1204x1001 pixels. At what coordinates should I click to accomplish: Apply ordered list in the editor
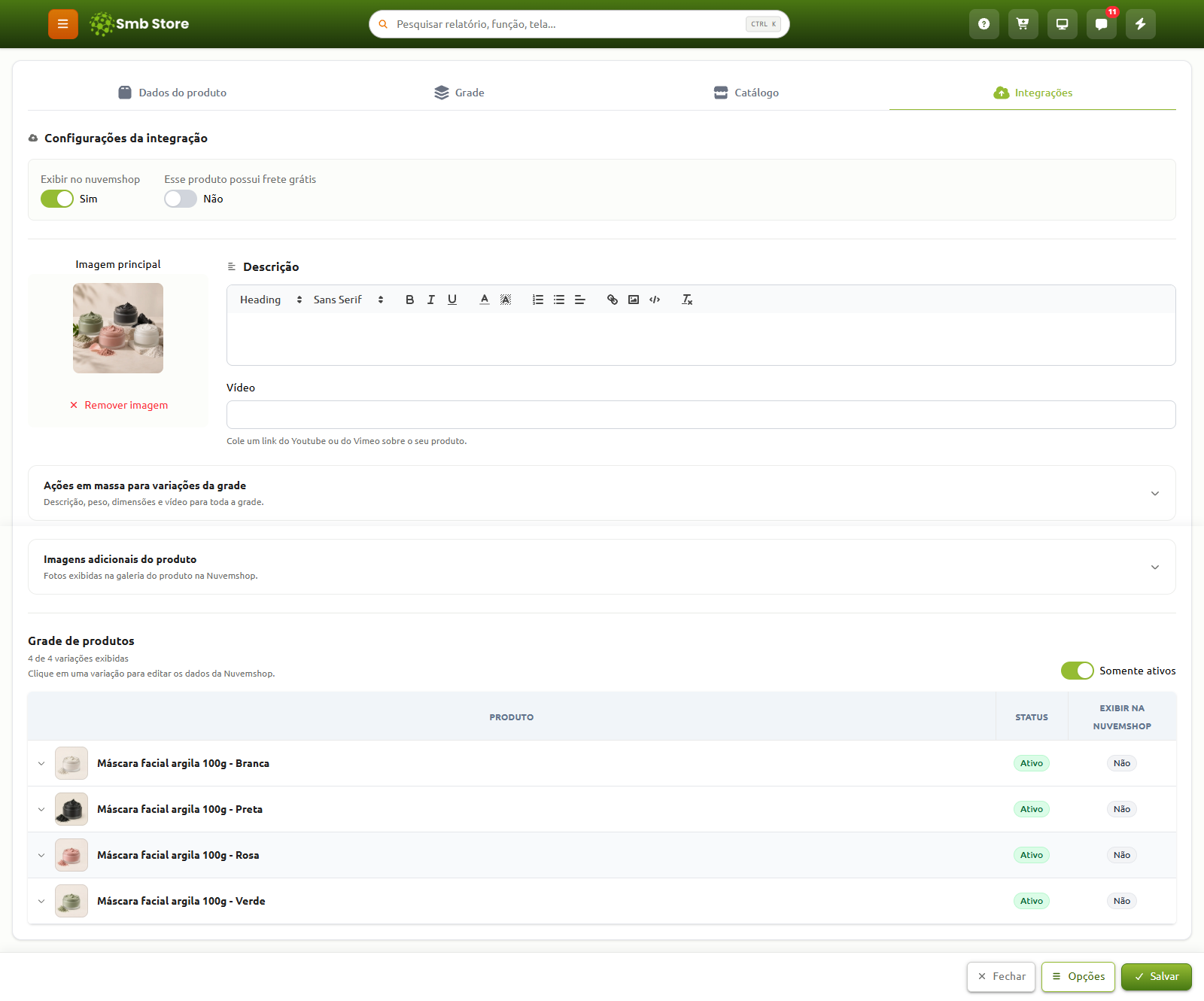(x=538, y=300)
